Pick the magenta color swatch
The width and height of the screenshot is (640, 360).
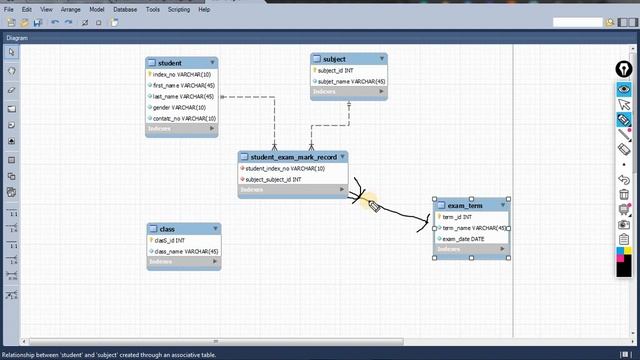pos(620,258)
